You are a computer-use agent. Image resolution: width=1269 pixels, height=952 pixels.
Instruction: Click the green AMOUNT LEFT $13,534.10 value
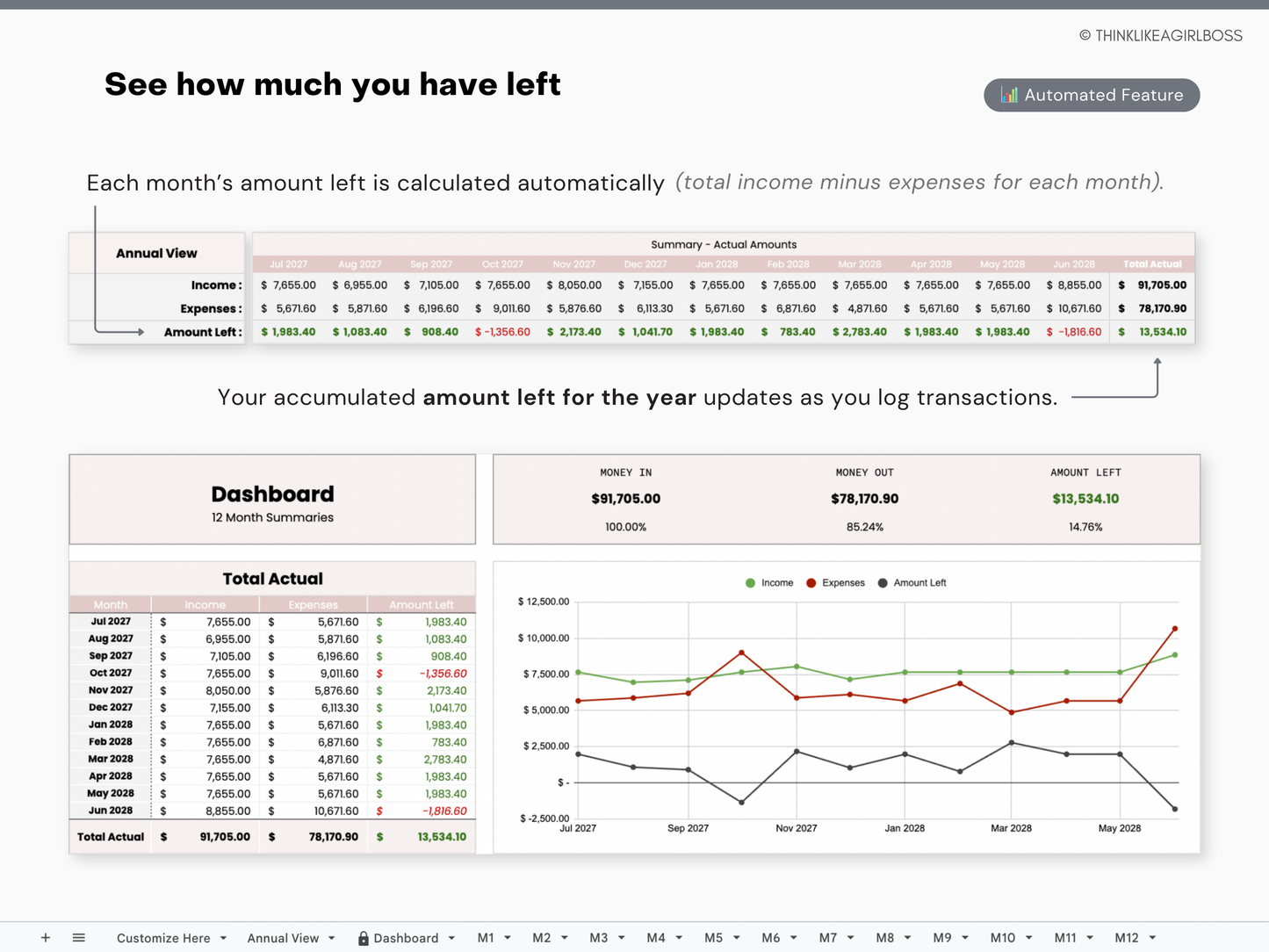(x=1085, y=498)
